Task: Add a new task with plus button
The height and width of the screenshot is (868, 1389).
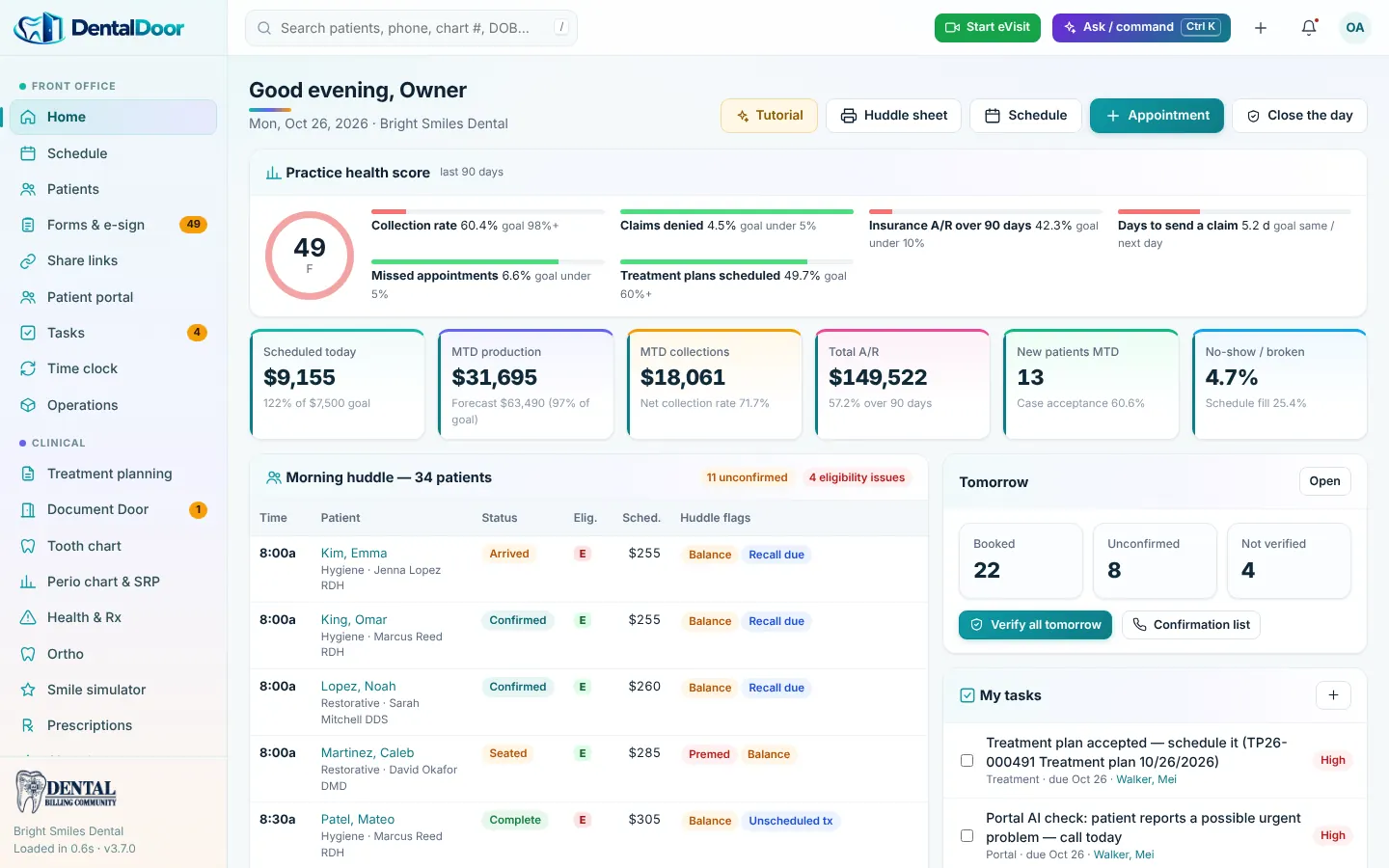Action: (x=1333, y=695)
